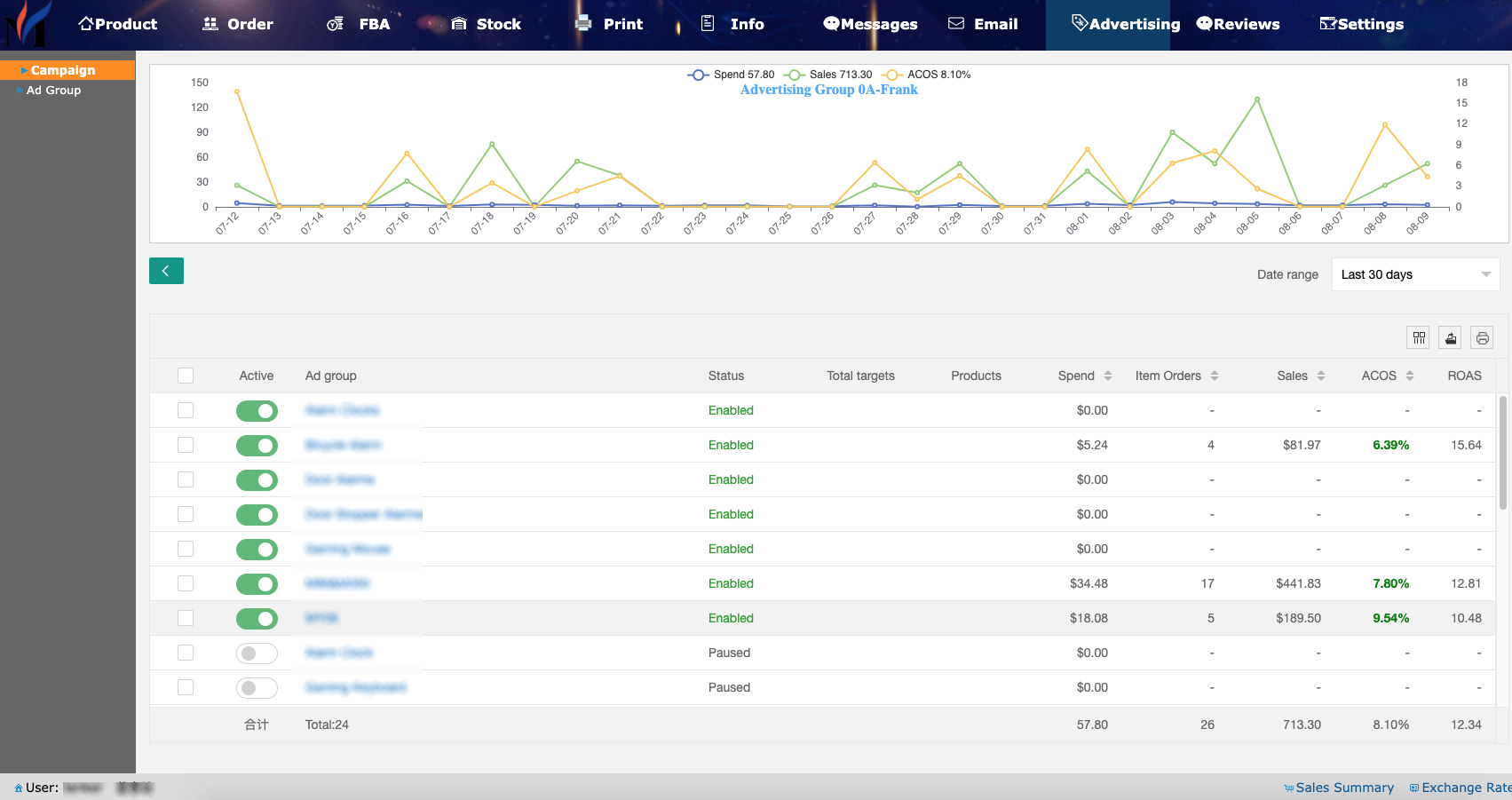Click the ACOS legend marker in the chart

pyautogui.click(x=891, y=75)
